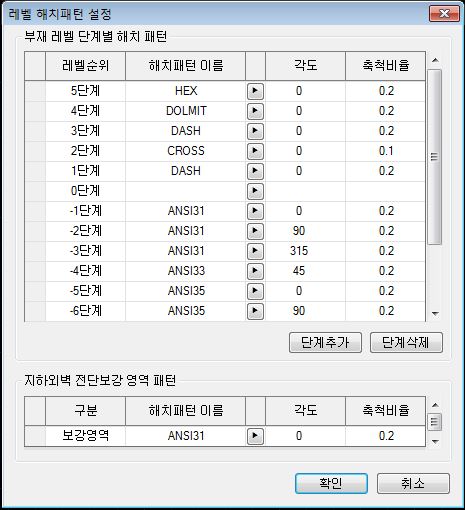465x510 pixels.
Task: Click scale cell 0.1 in 2단계 row
Action: point(386,151)
